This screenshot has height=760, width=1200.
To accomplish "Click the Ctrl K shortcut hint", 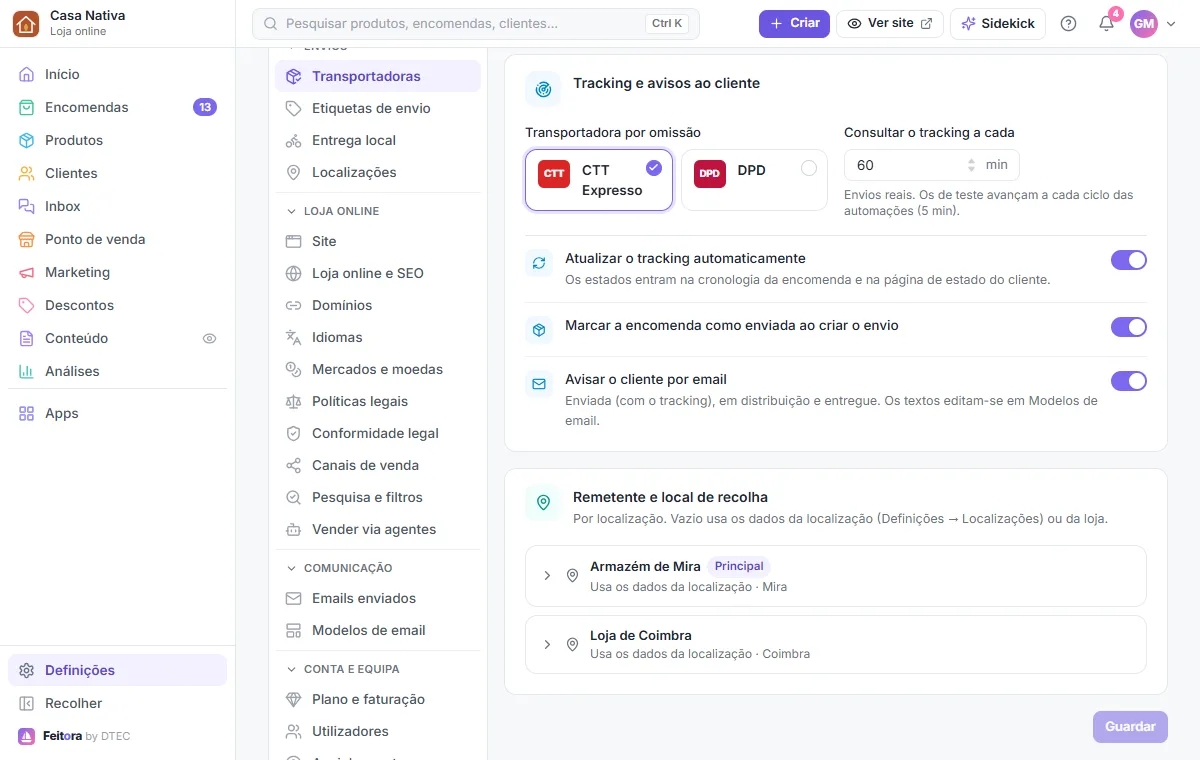I will [x=667, y=24].
